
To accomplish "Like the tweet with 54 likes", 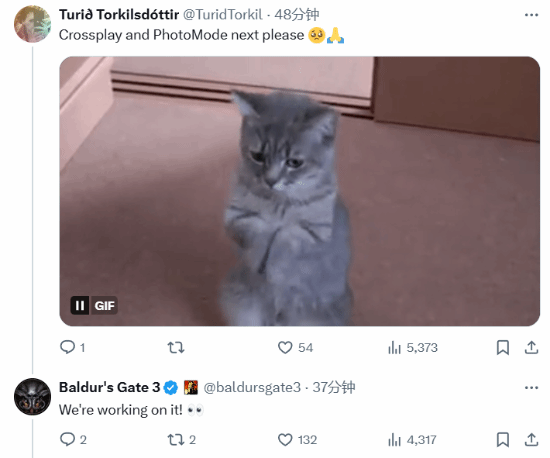I will tap(295, 348).
